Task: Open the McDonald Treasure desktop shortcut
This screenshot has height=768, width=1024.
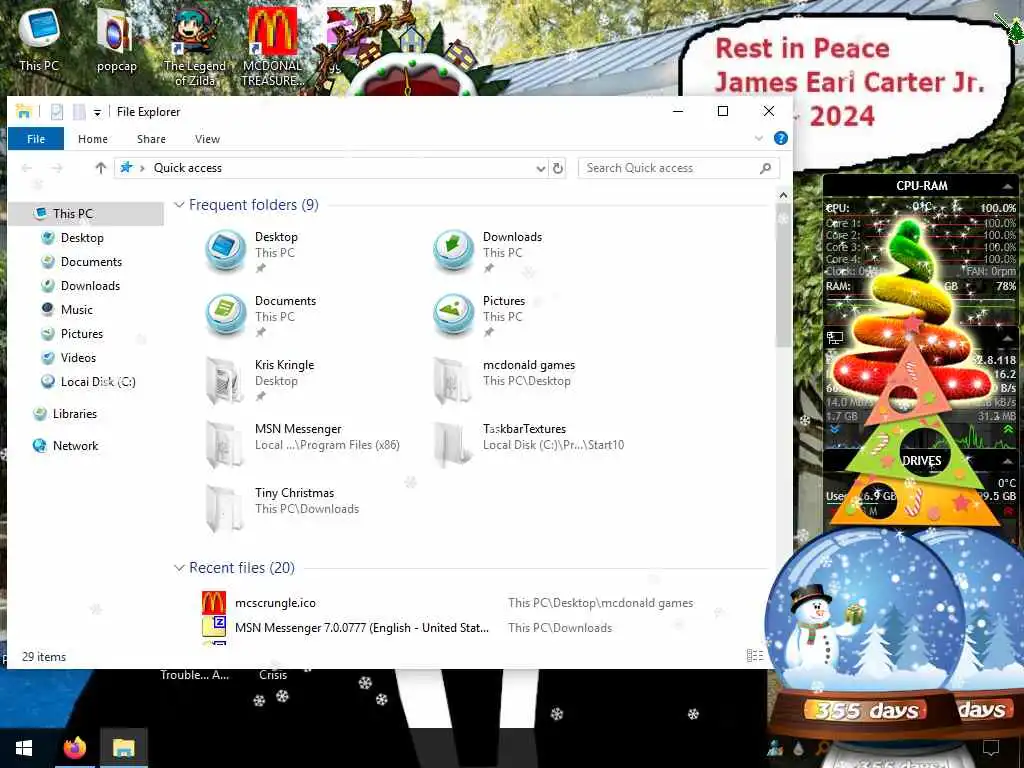Action: (x=272, y=46)
